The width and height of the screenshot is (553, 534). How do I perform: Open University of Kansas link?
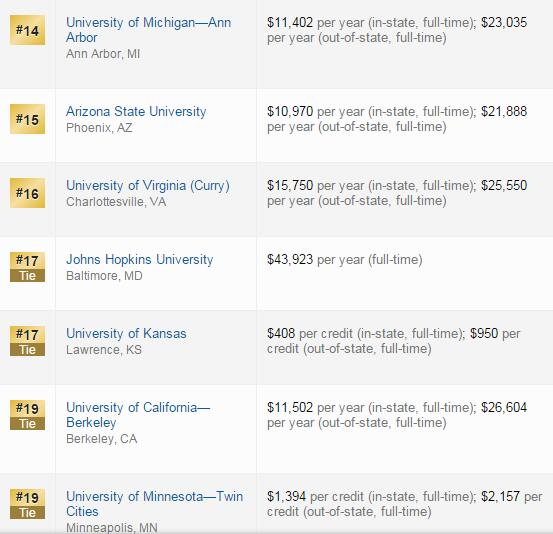pyautogui.click(x=126, y=334)
